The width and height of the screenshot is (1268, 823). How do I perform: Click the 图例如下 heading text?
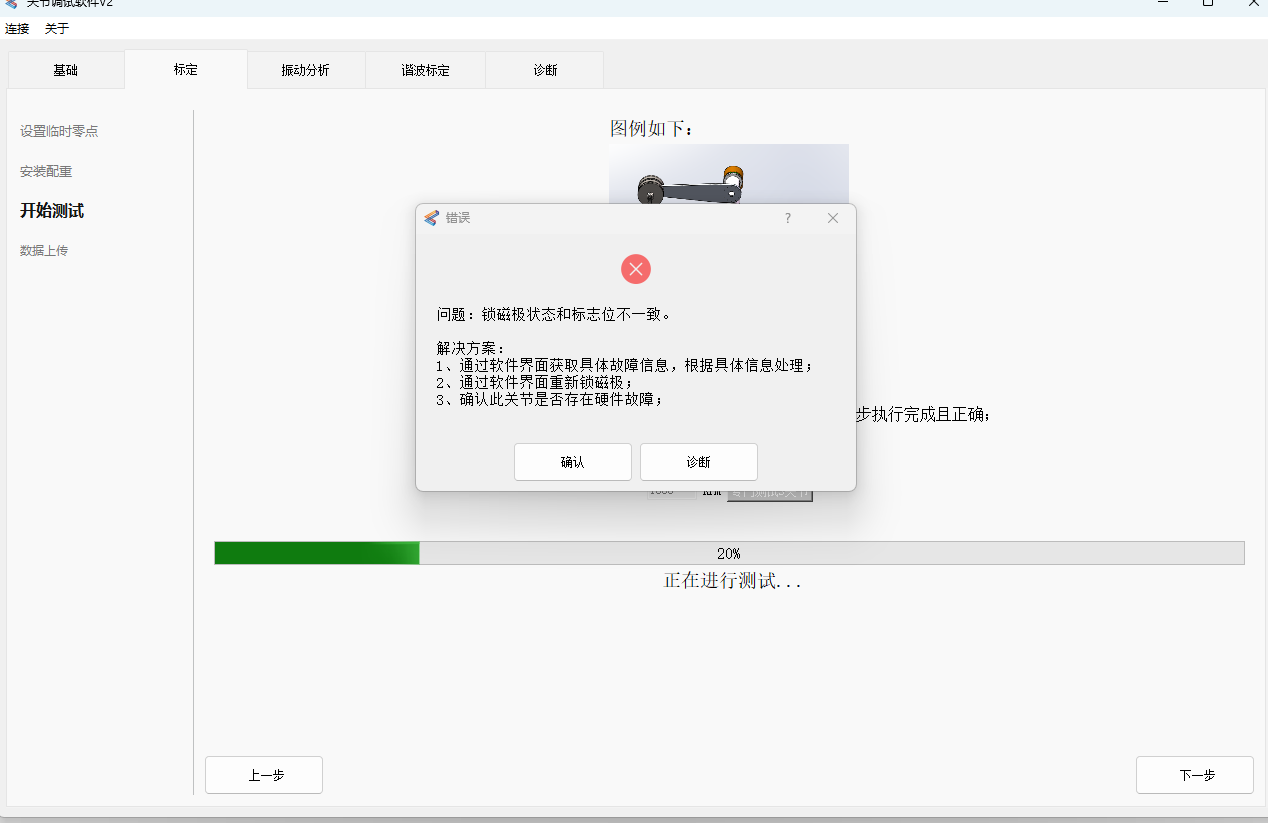click(x=652, y=128)
